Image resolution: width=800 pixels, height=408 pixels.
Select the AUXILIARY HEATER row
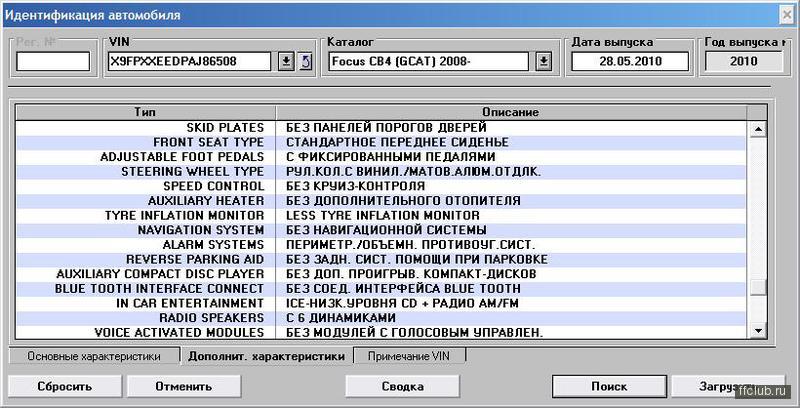tap(381, 201)
